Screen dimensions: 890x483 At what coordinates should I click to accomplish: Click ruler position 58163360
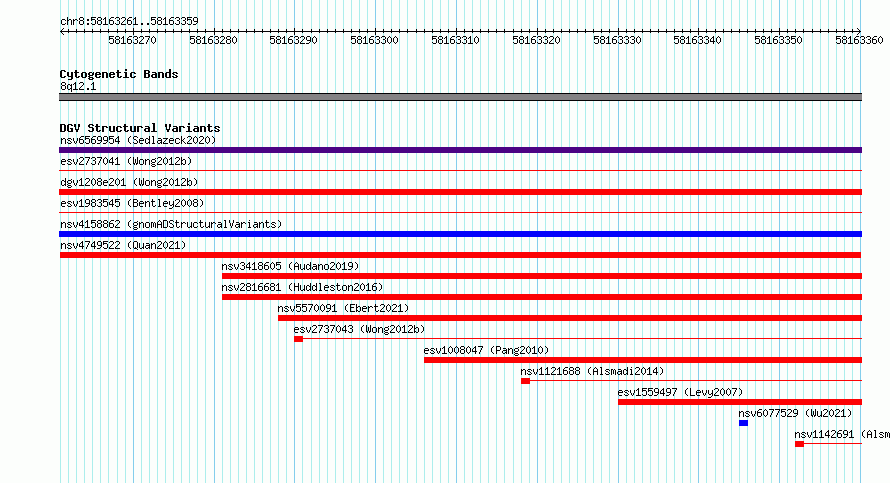point(859,40)
